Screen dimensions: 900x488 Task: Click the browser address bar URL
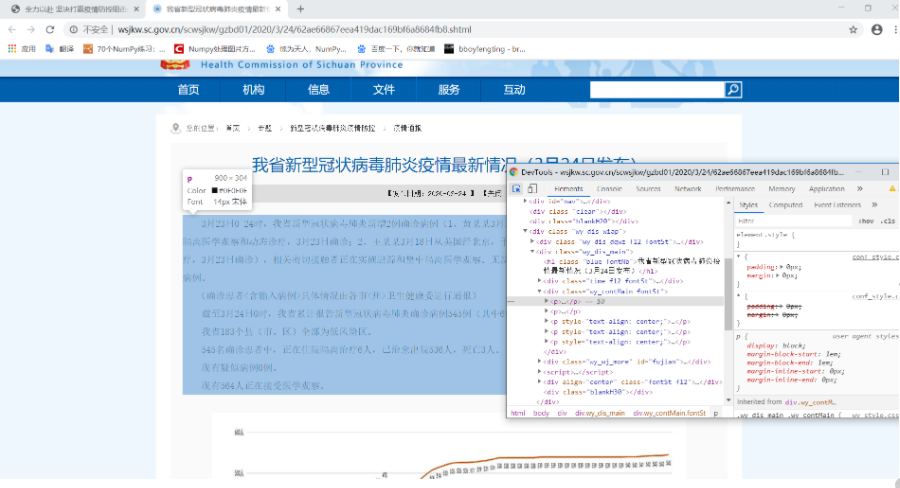click(294, 29)
